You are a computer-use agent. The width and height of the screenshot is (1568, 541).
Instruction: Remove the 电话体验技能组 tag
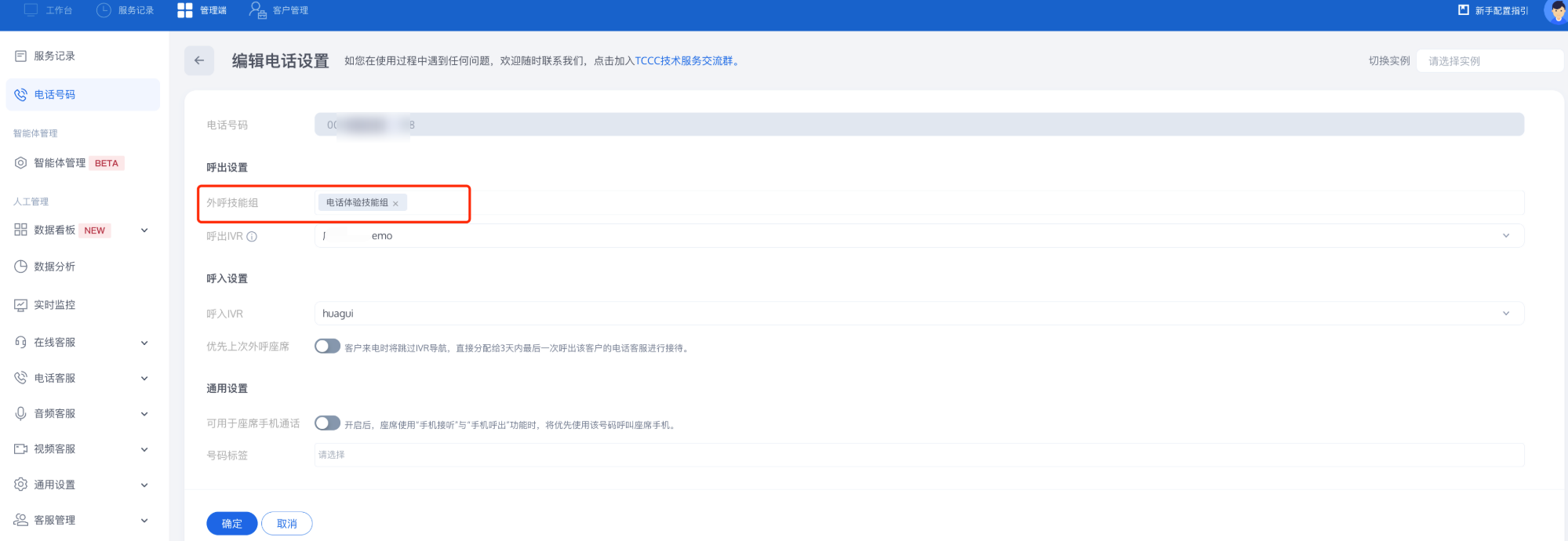coord(395,204)
